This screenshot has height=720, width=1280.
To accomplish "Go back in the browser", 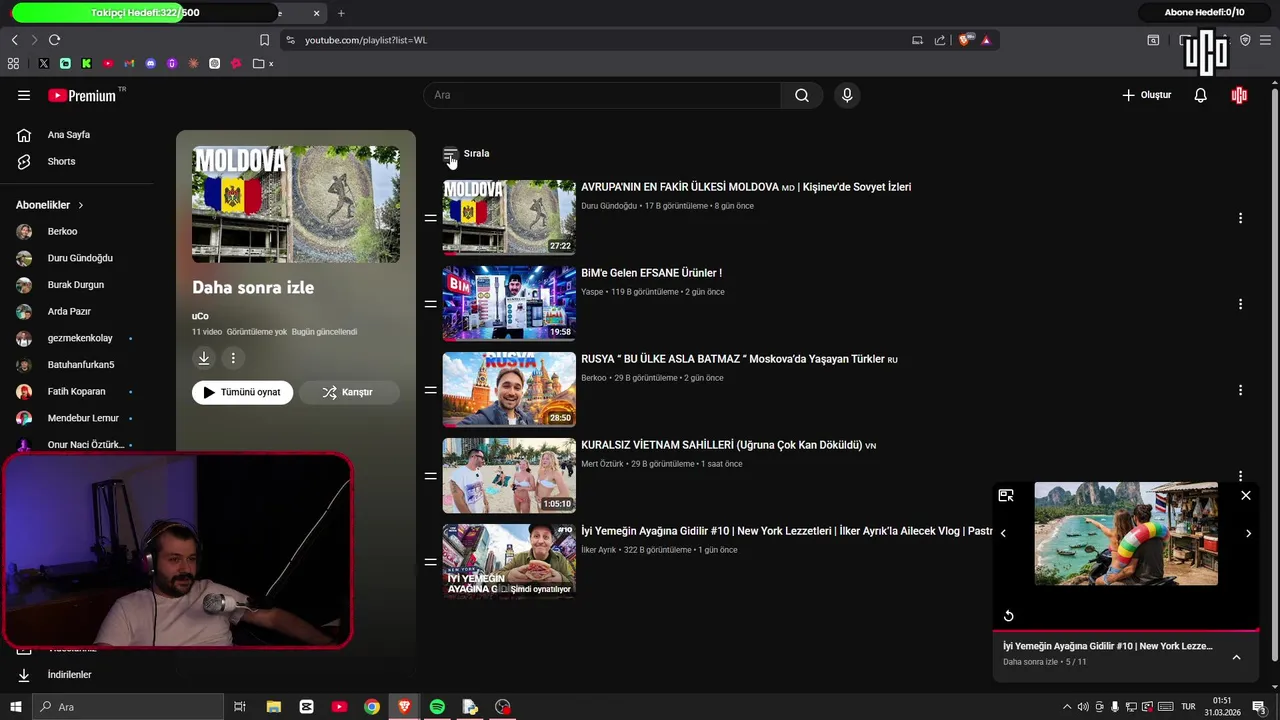I will click(14, 40).
